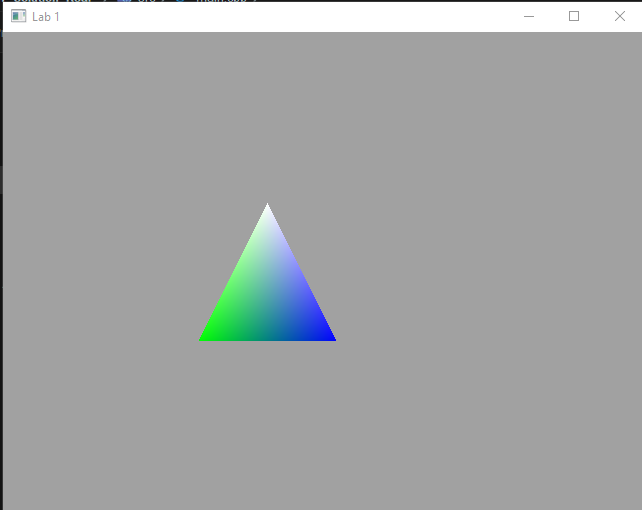
Task: Click the center of the gradient triangle
Action: tap(267, 295)
